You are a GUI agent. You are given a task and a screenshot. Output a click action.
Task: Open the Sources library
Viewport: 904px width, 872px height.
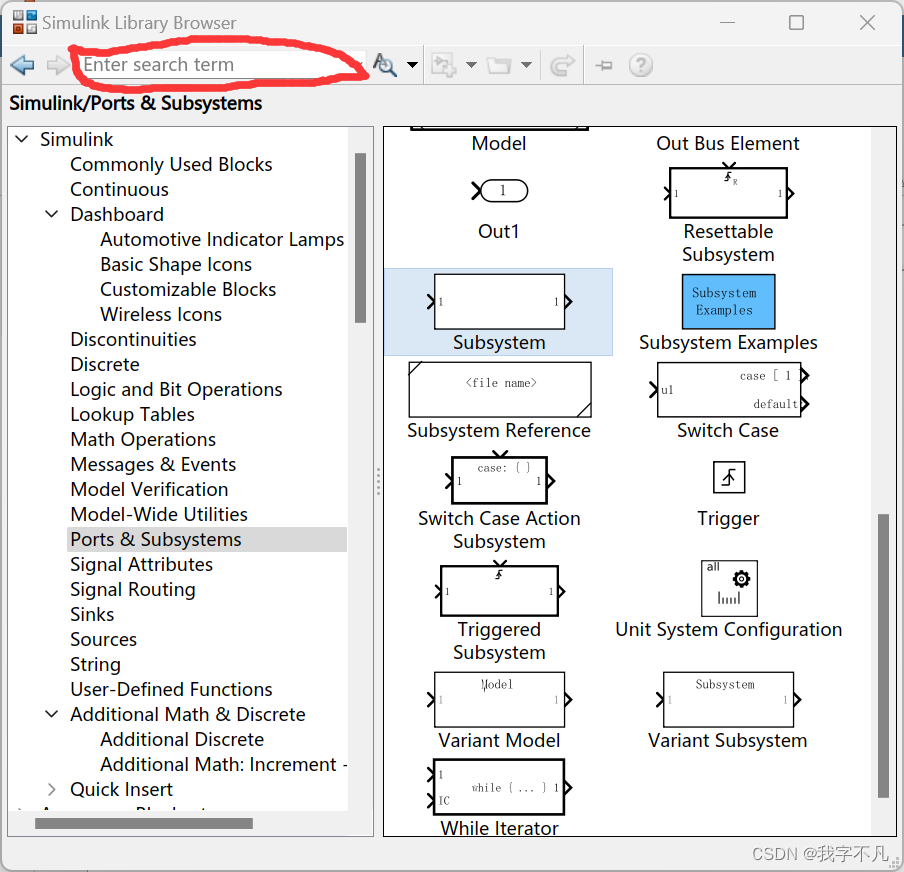coord(103,639)
